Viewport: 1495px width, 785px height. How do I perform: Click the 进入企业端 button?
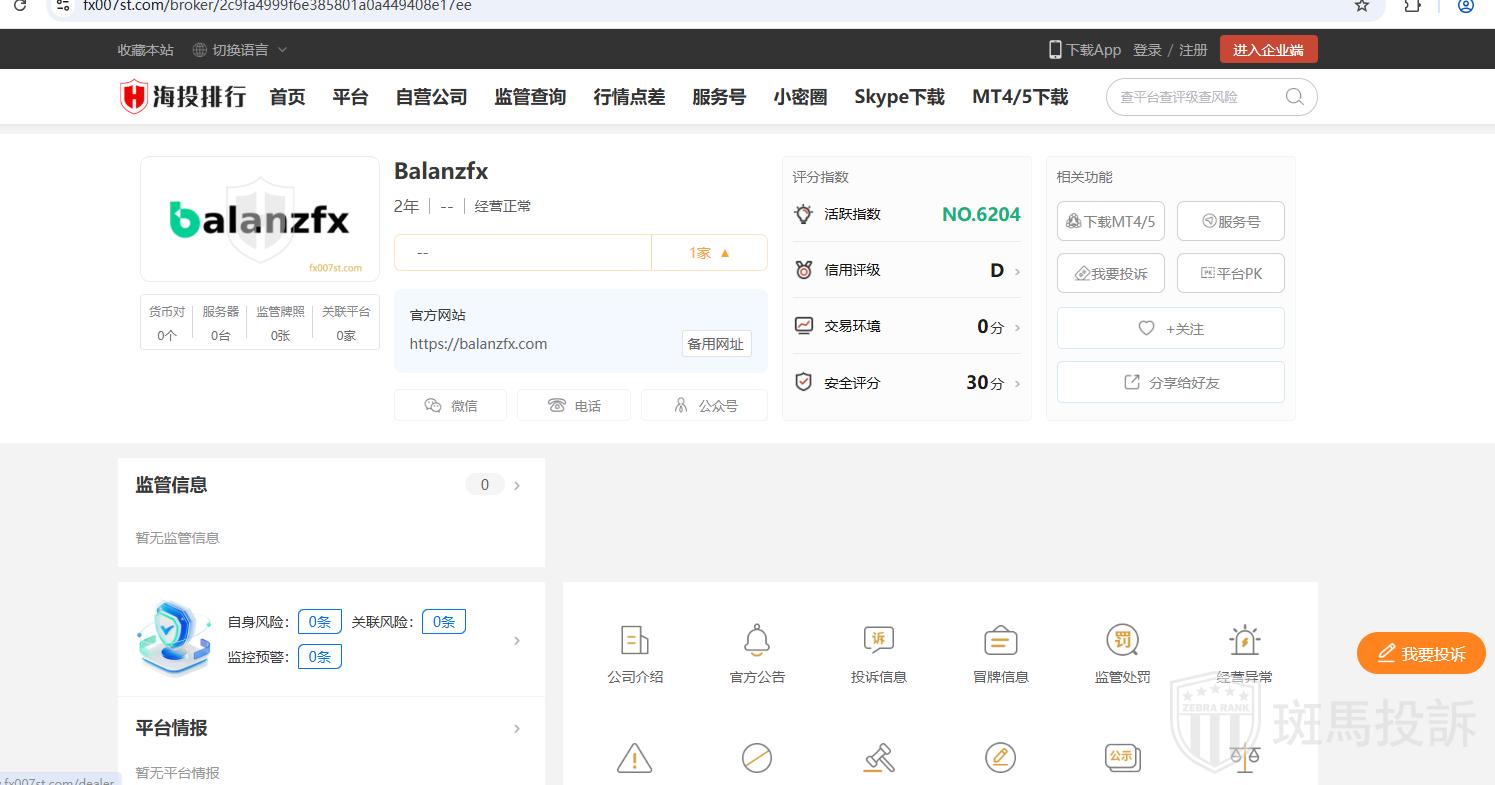click(1268, 49)
